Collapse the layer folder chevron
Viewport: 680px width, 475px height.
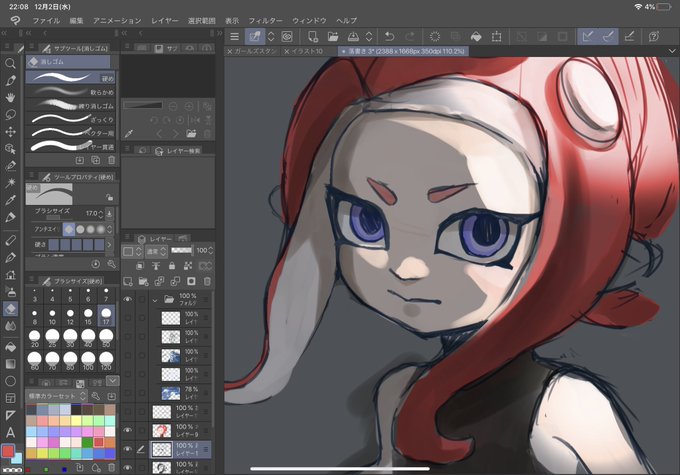pyautogui.click(x=155, y=299)
